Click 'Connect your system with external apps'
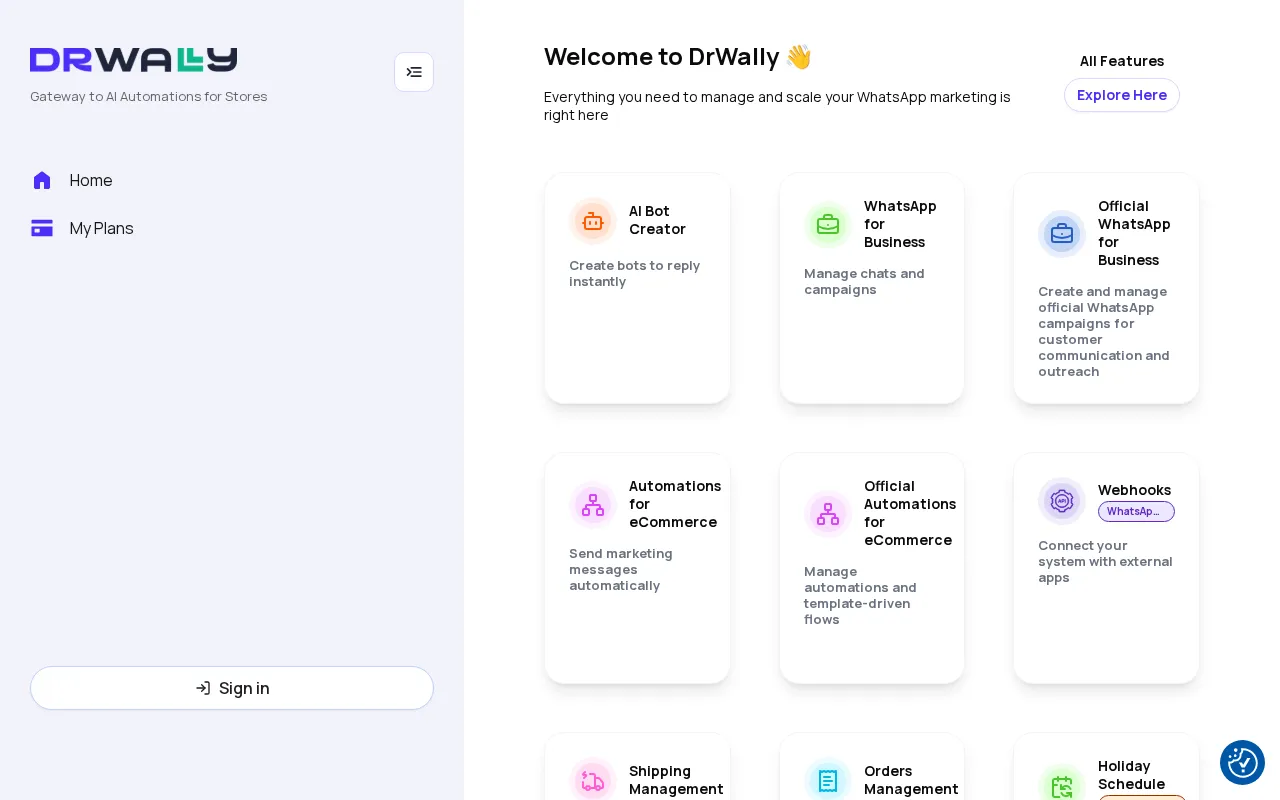Image resolution: width=1280 pixels, height=800 pixels. coord(1105,561)
